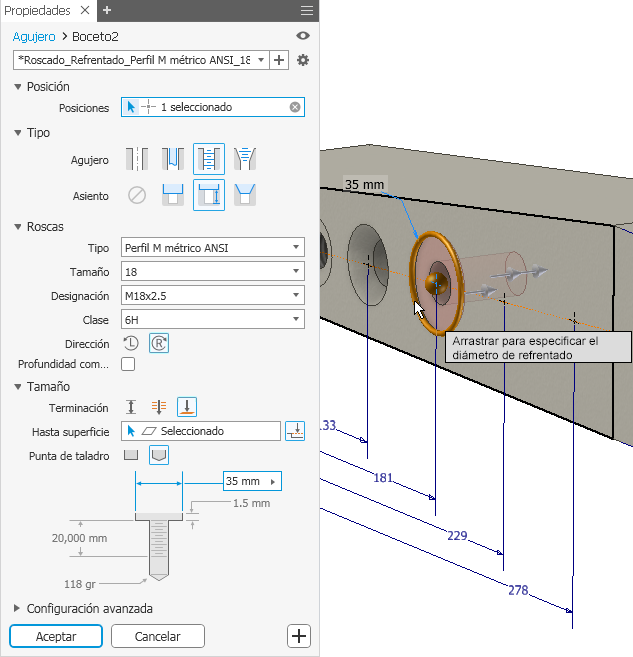
Task: Click Cancelar button
Action: pyautogui.click(x=158, y=636)
